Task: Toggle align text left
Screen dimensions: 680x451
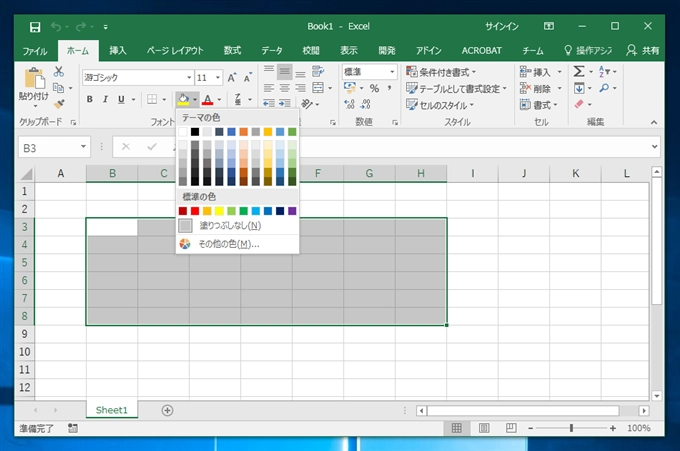Action: coord(269,88)
